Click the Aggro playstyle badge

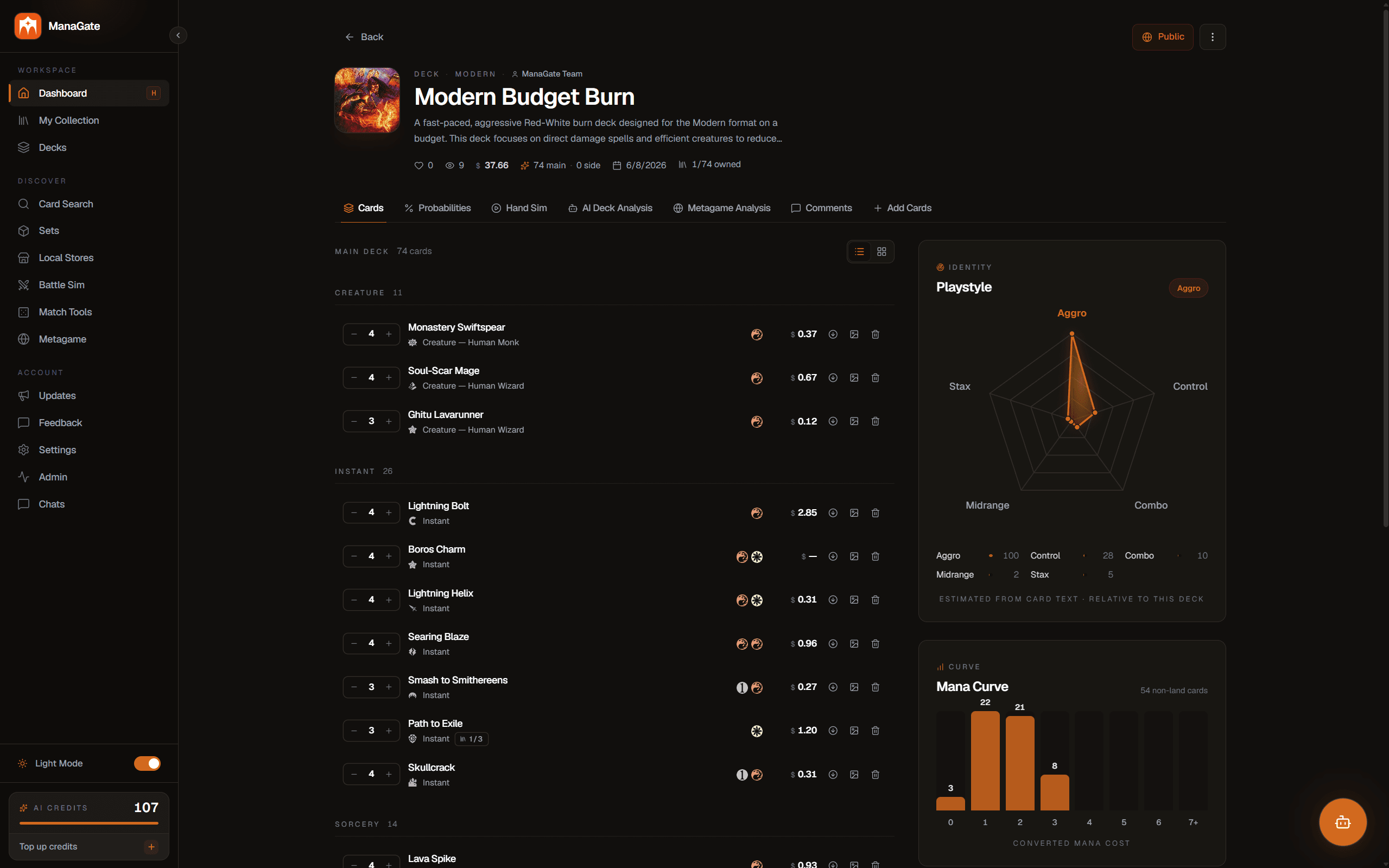pyautogui.click(x=1188, y=288)
